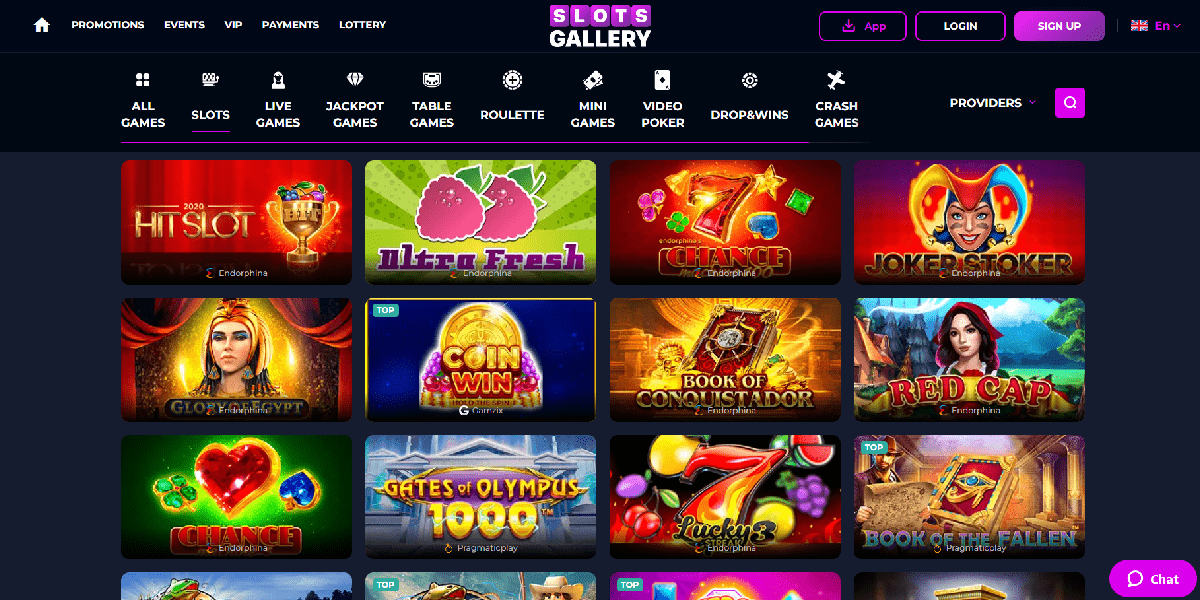The width and height of the screenshot is (1200, 600).
Task: Open the Live Games category icon
Action: pyautogui.click(x=278, y=80)
